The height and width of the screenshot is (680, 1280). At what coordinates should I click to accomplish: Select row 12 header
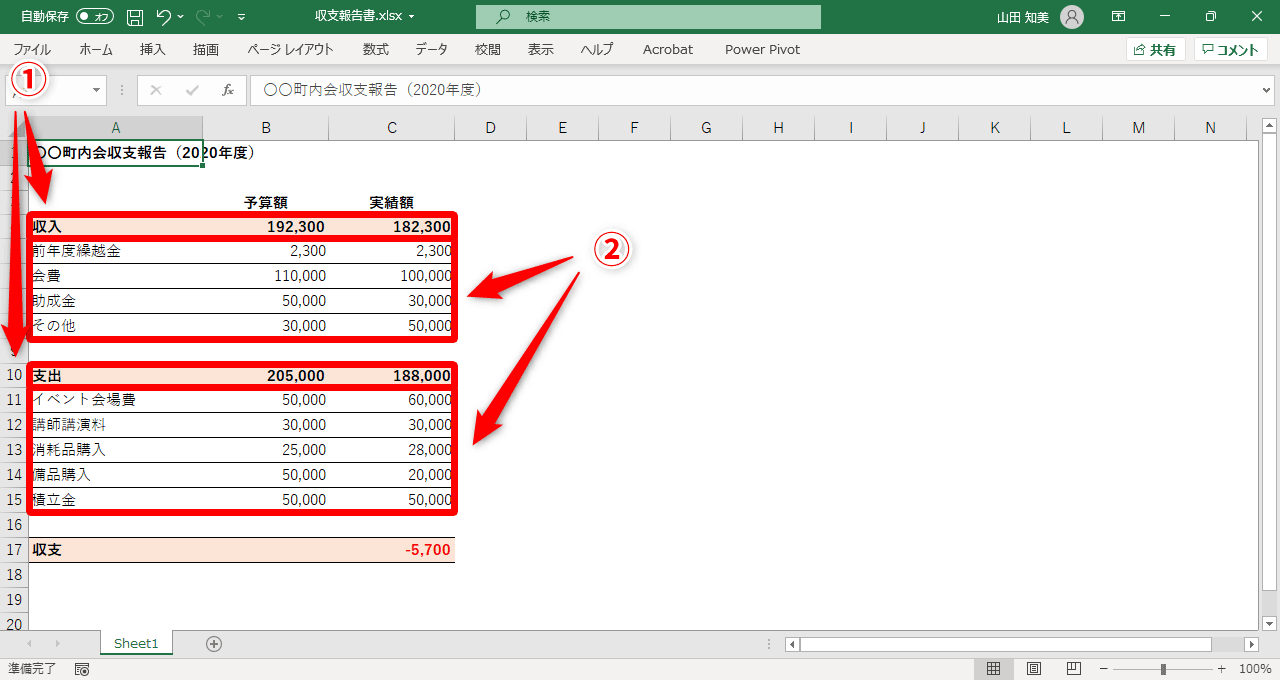(x=14, y=425)
